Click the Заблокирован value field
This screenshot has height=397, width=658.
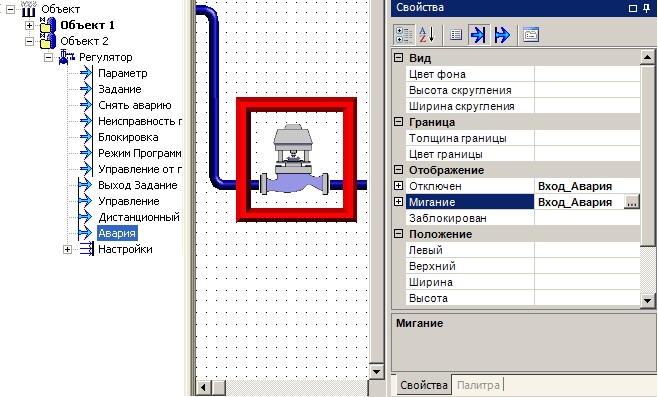tap(587, 218)
